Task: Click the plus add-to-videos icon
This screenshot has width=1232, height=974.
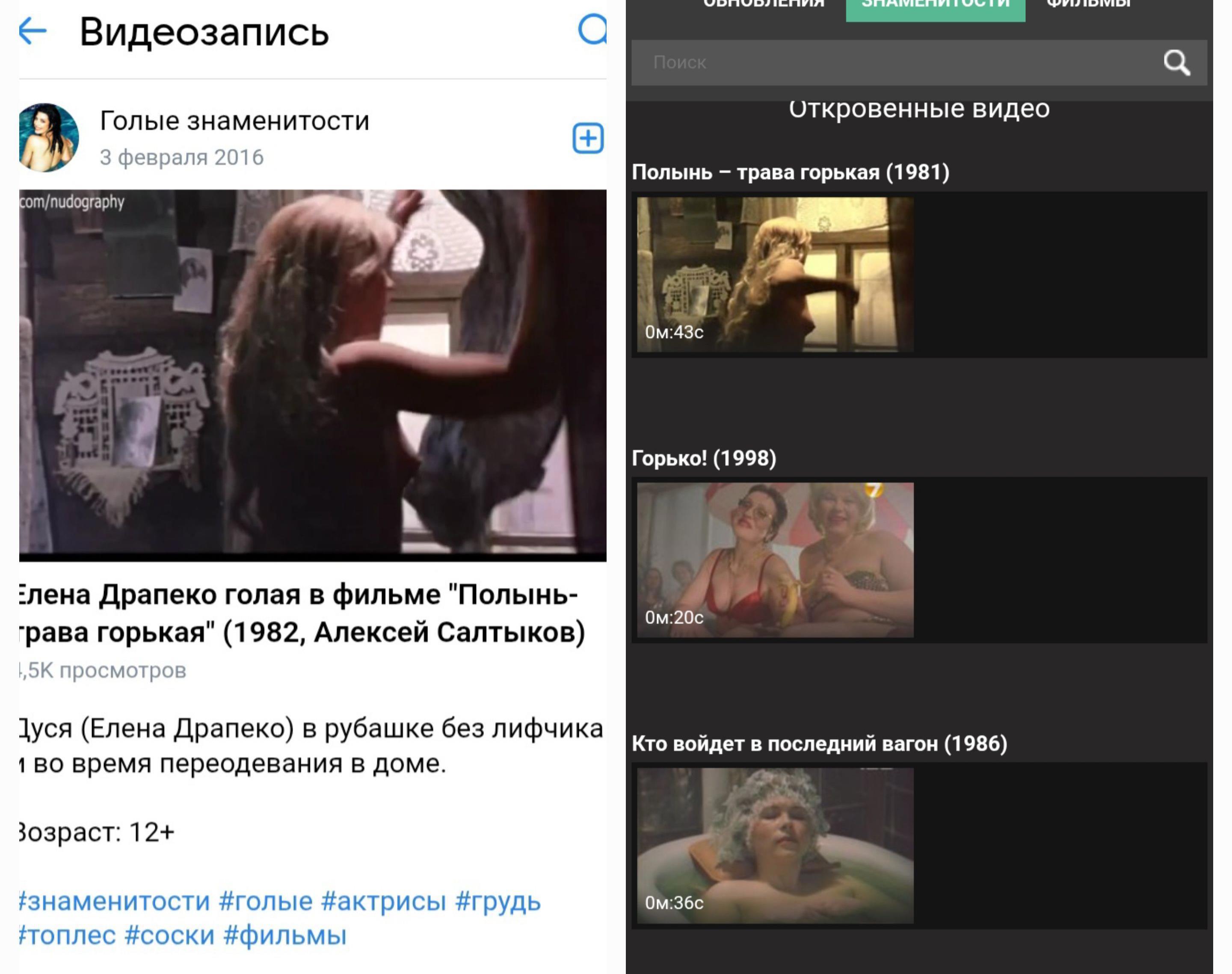Action: [587, 138]
